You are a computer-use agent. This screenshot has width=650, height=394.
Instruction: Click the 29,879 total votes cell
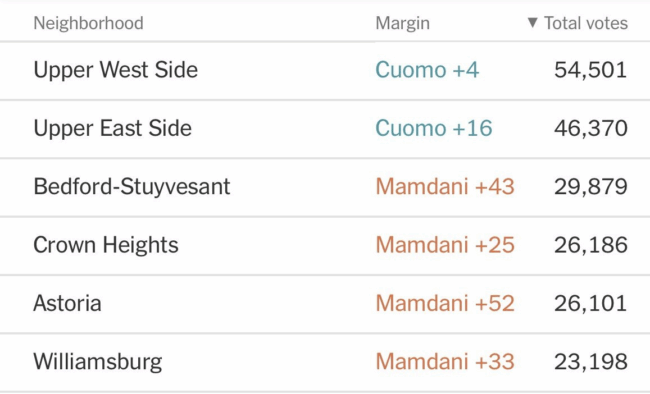591,187
